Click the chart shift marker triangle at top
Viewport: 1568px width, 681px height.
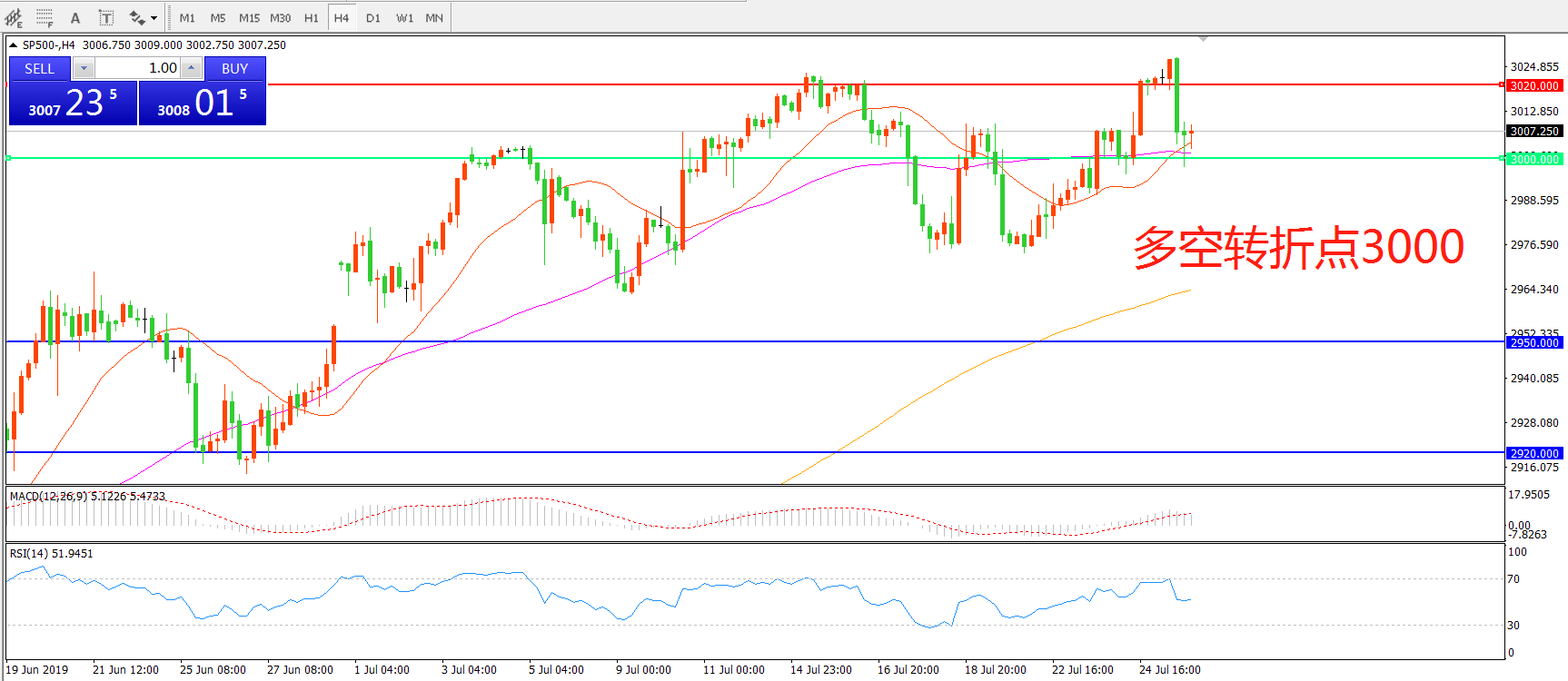(1203, 39)
